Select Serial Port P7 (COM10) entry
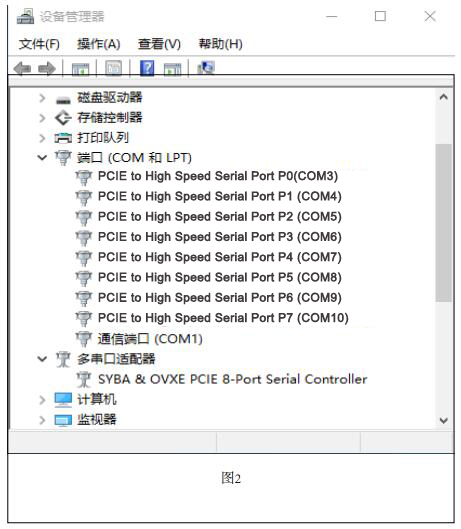Image resolution: width=461 pixels, height=529 pixels. pyautogui.click(x=223, y=318)
